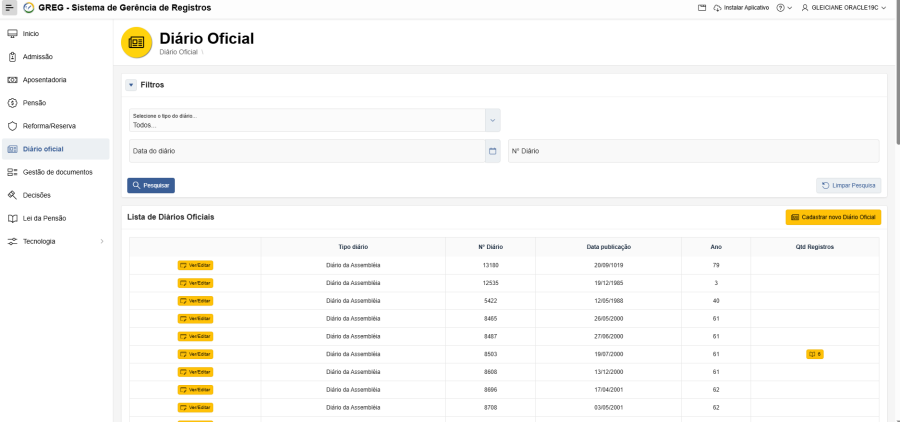Click Ver/Editar for diário number 13180
Viewport: 900px width, 422px height.
[195, 265]
